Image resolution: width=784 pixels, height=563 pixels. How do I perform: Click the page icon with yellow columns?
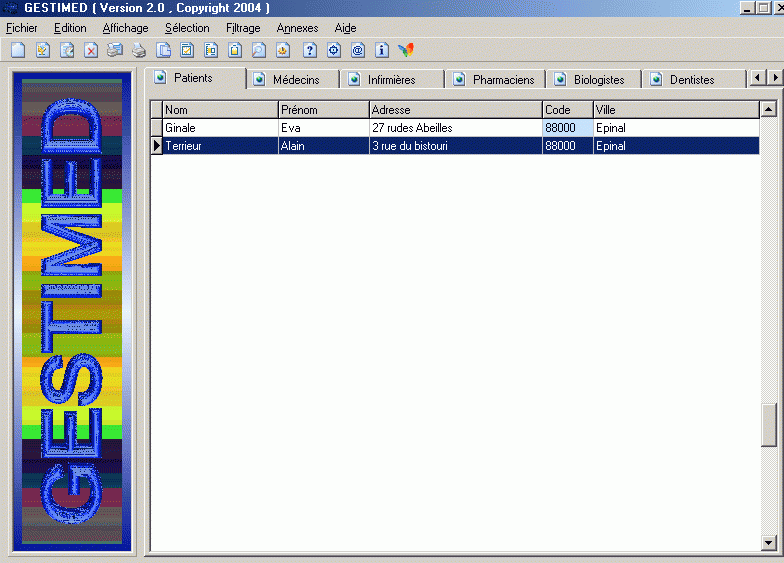click(211, 50)
